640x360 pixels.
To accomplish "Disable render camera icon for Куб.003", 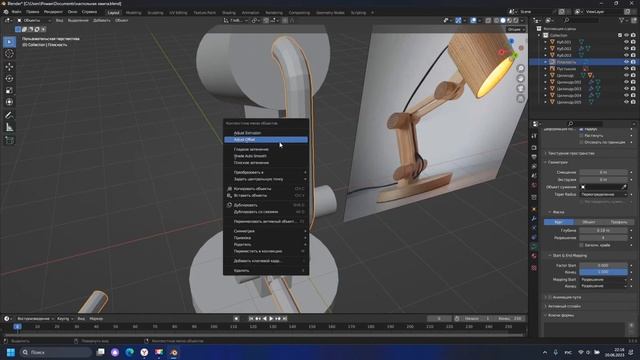I will [x=633, y=55].
